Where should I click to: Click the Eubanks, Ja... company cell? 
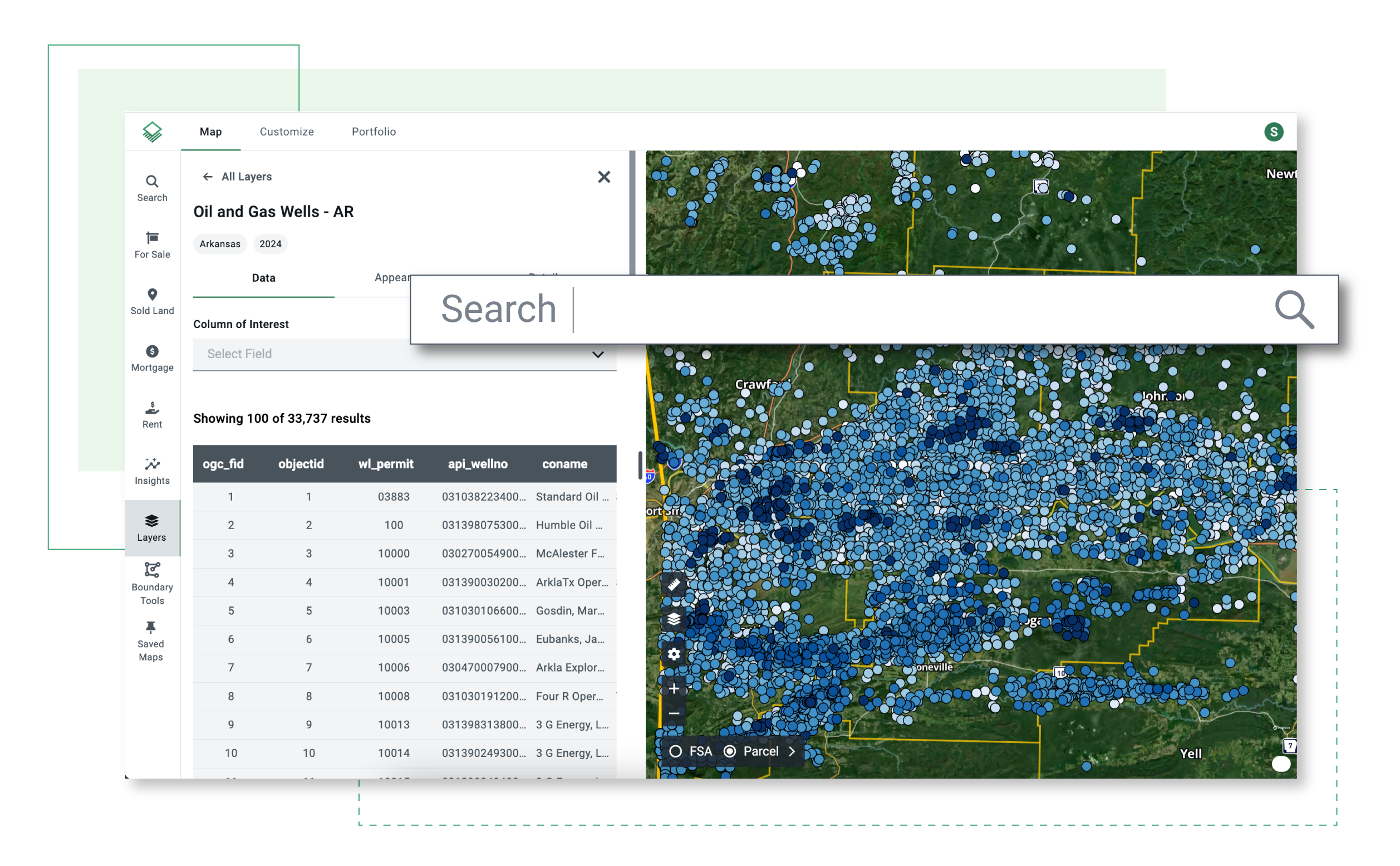(570, 639)
